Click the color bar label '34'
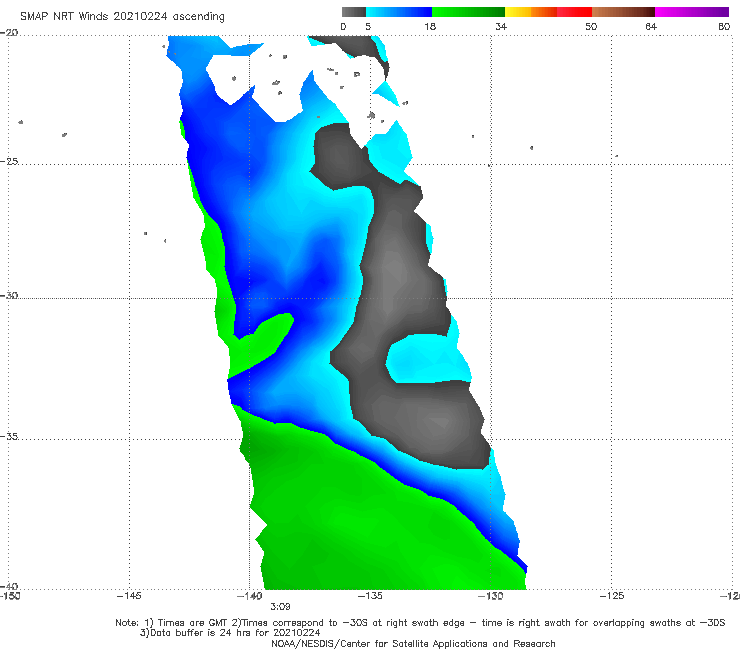This screenshot has width=740, height=650. point(501,26)
